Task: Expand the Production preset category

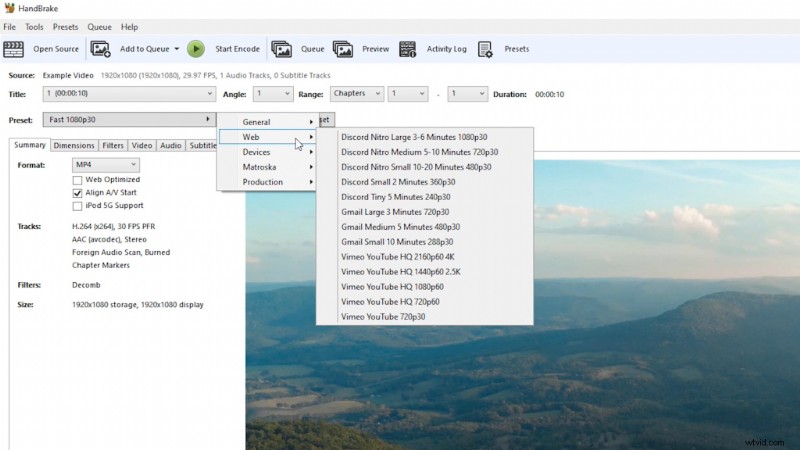Action: [x=267, y=182]
